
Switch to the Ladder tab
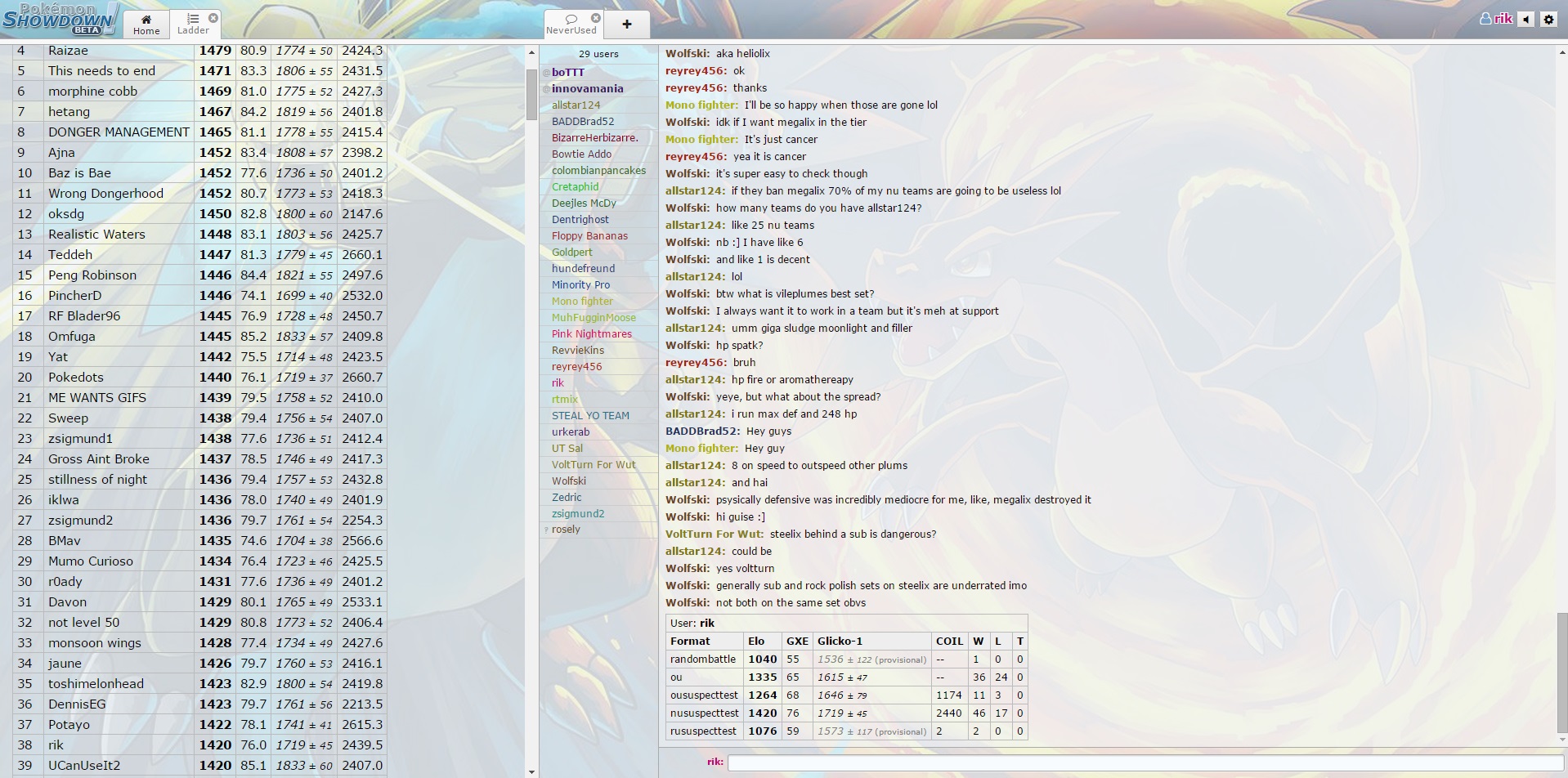click(193, 25)
